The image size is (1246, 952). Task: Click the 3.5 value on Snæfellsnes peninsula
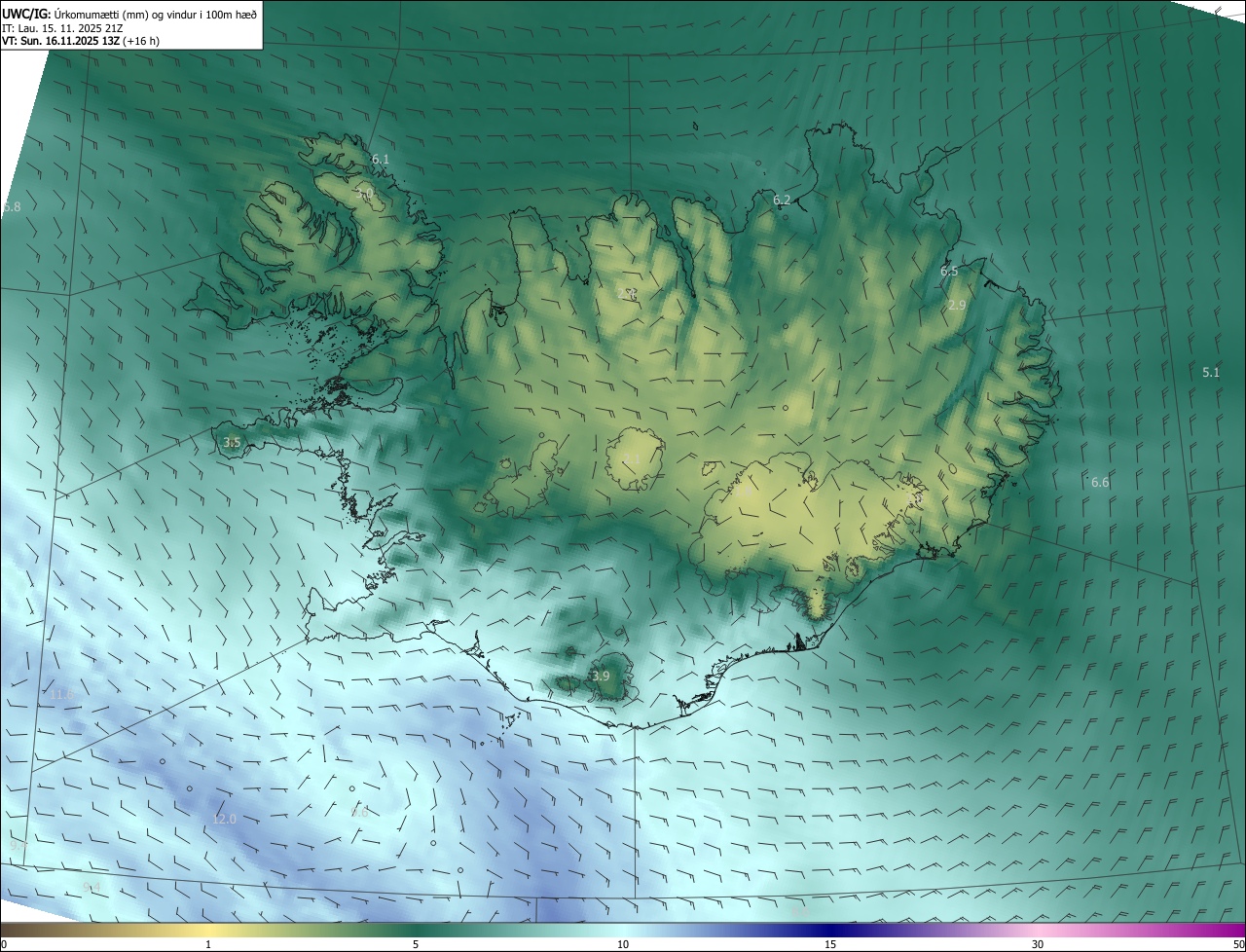(232, 442)
